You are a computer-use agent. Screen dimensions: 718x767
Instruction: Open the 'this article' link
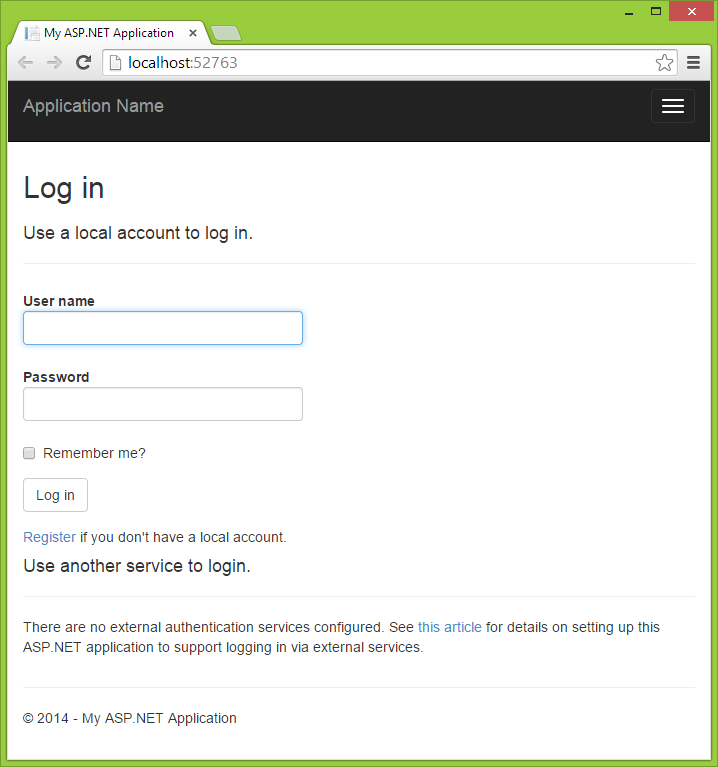pos(449,627)
